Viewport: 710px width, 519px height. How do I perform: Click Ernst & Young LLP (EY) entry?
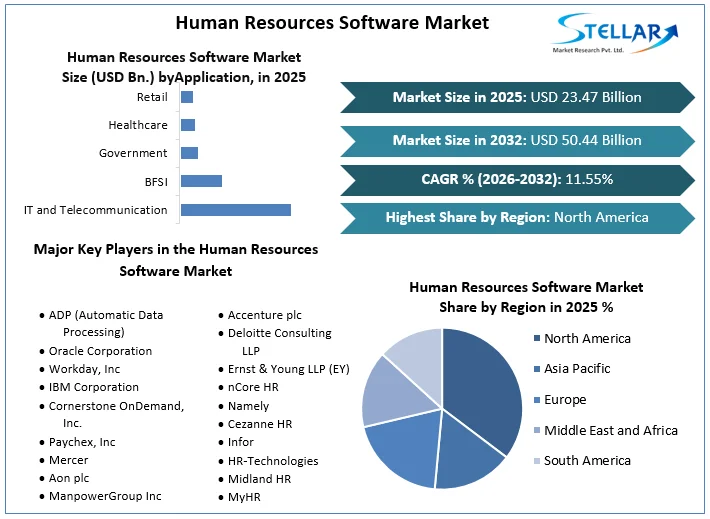(x=285, y=369)
